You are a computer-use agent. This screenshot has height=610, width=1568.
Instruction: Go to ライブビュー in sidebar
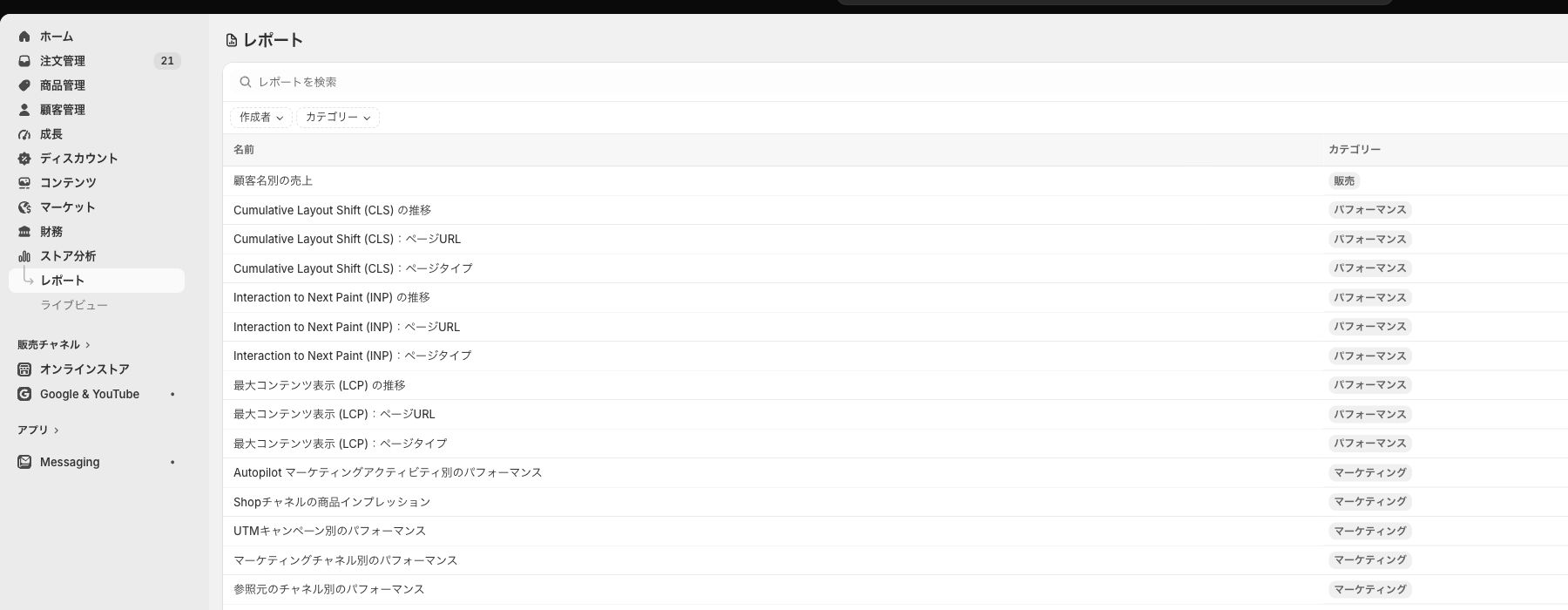tap(74, 305)
